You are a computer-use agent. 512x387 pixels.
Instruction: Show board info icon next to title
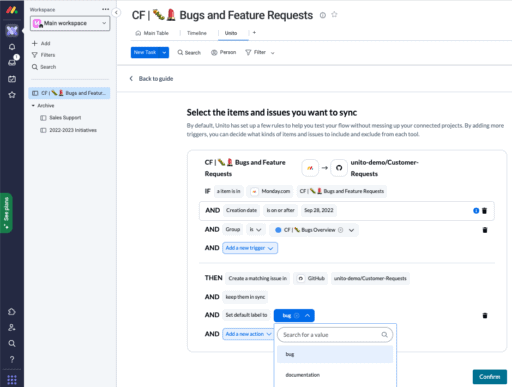[323, 15]
